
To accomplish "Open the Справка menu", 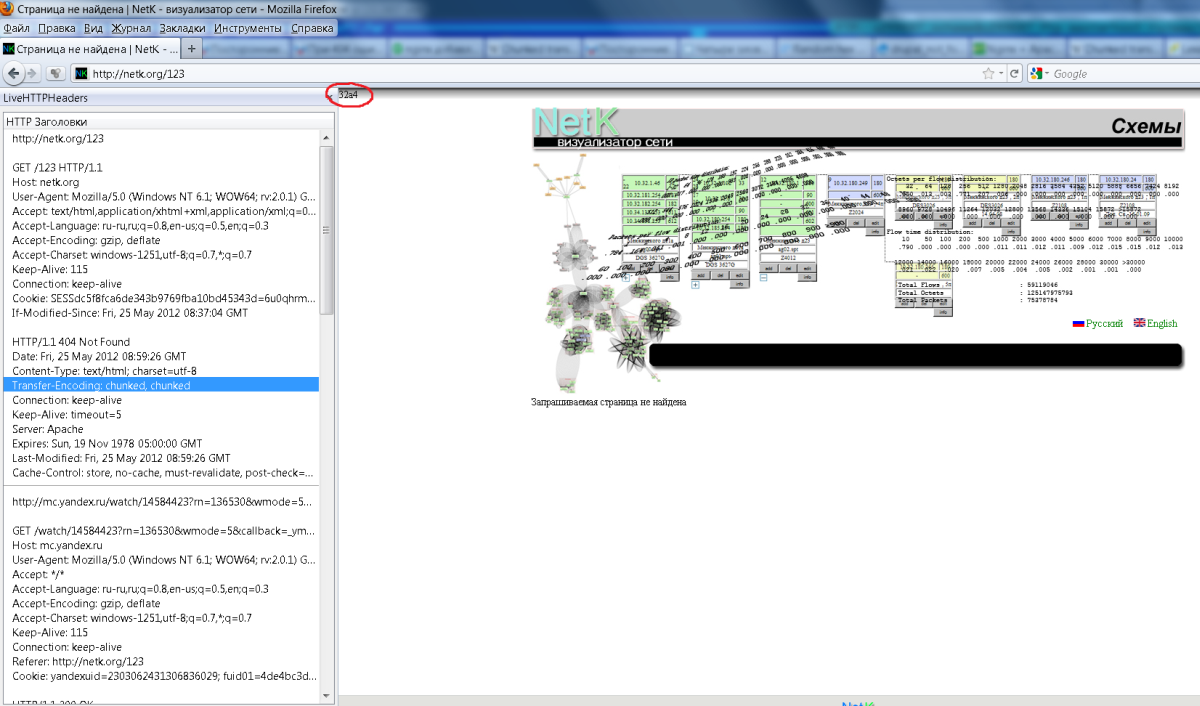I will (x=312, y=28).
